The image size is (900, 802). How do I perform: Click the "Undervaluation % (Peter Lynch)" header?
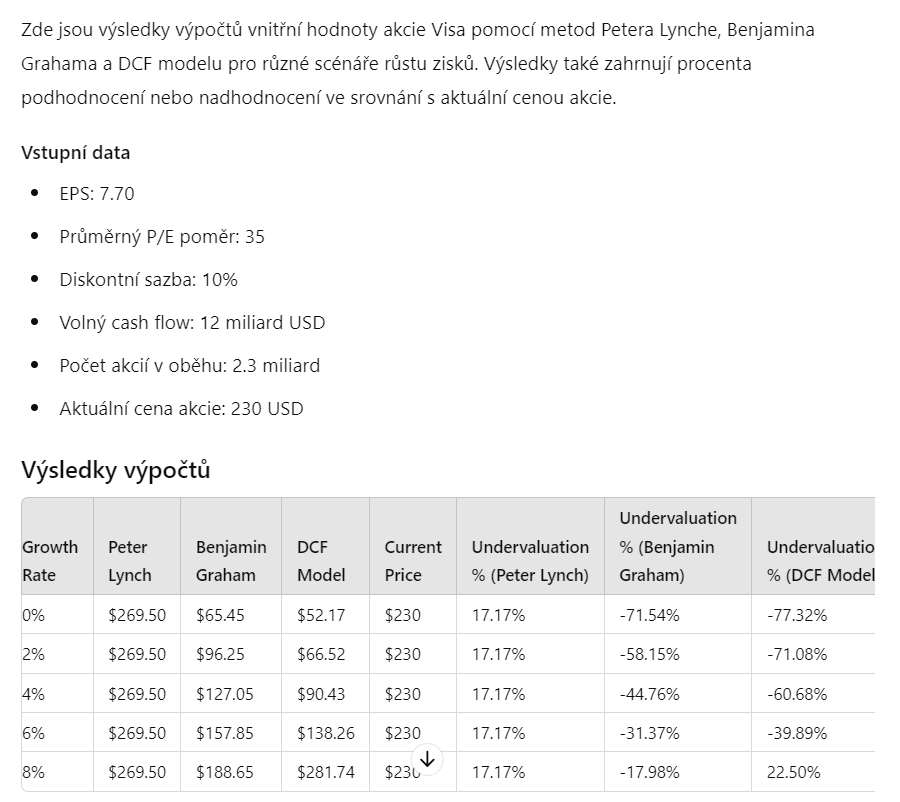click(x=530, y=561)
